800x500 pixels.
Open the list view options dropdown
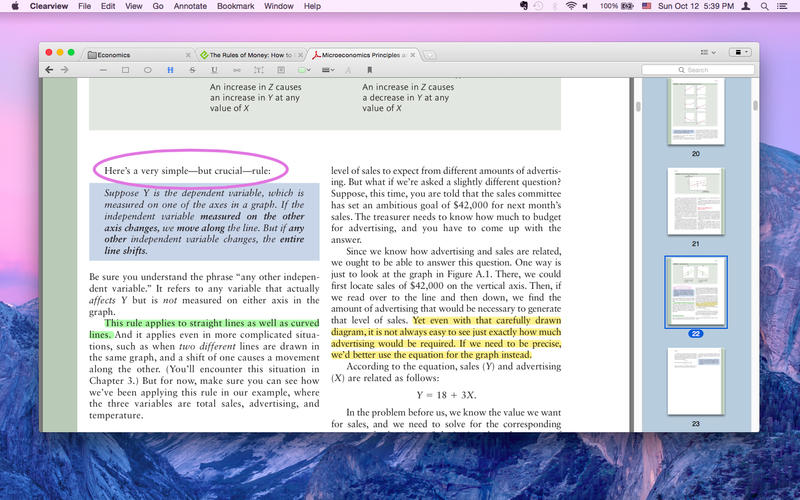click(708, 52)
